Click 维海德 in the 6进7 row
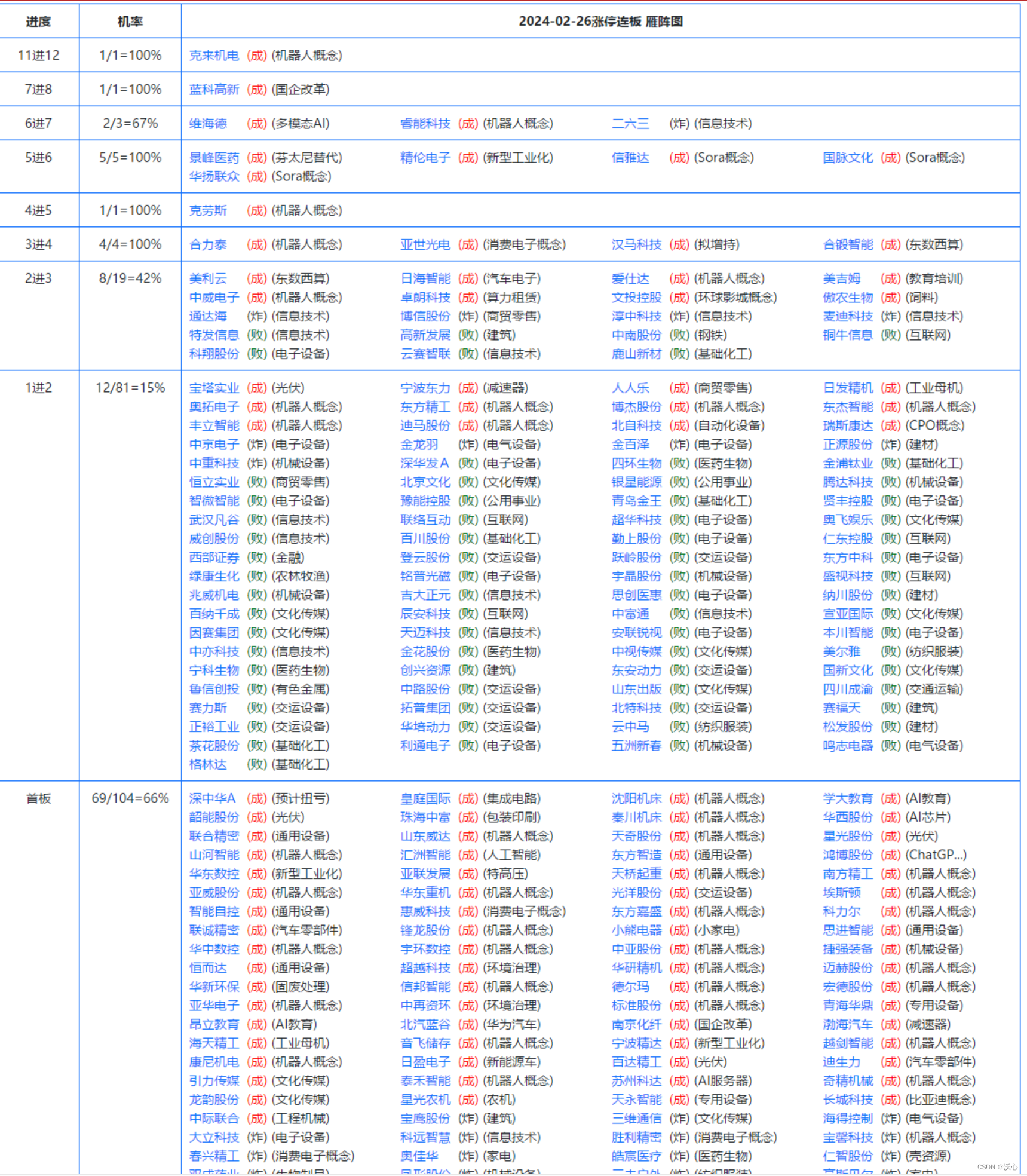This screenshot has width=1027, height=1176. click(x=208, y=124)
